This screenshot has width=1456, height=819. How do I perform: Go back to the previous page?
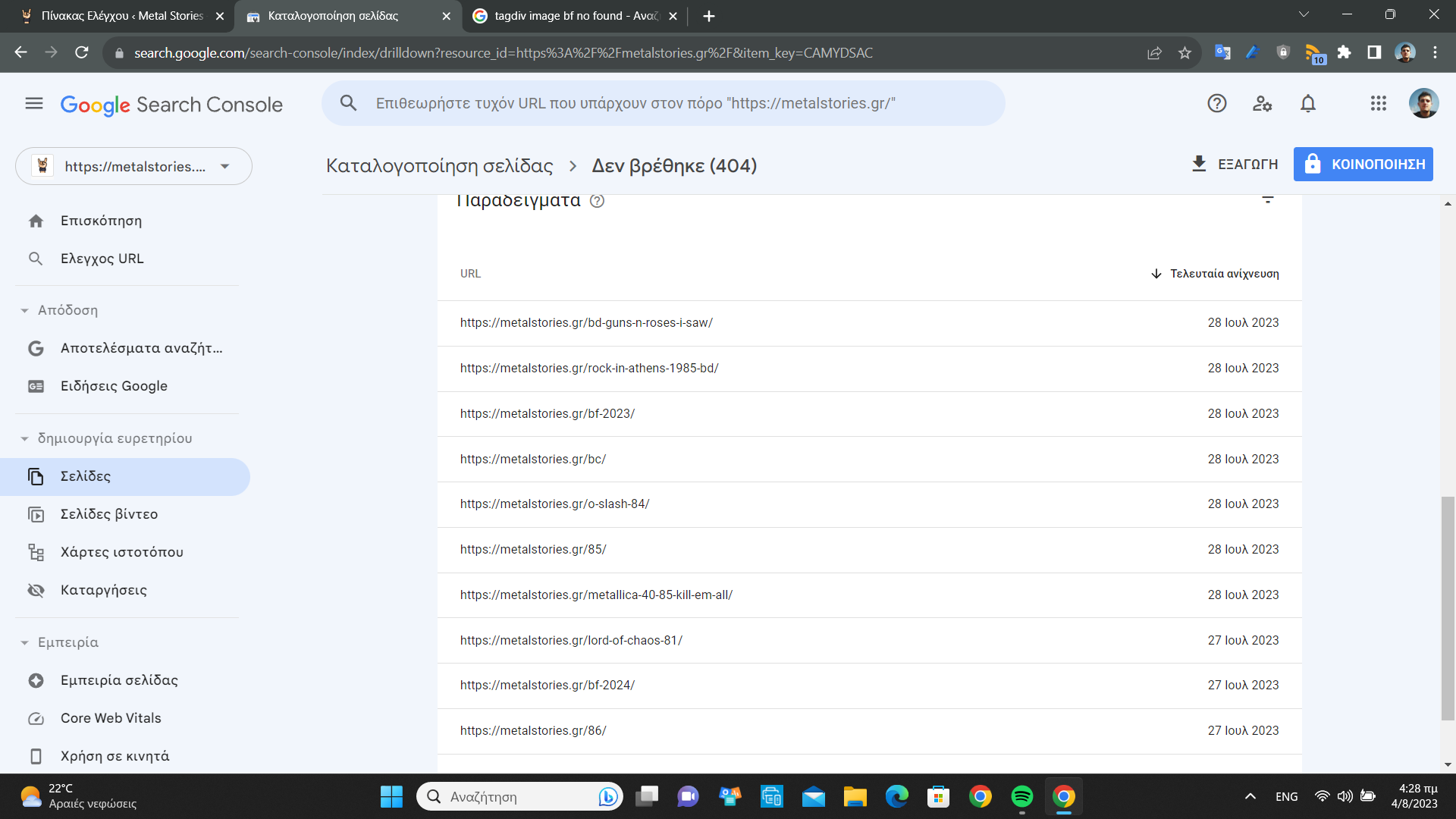[x=21, y=52]
